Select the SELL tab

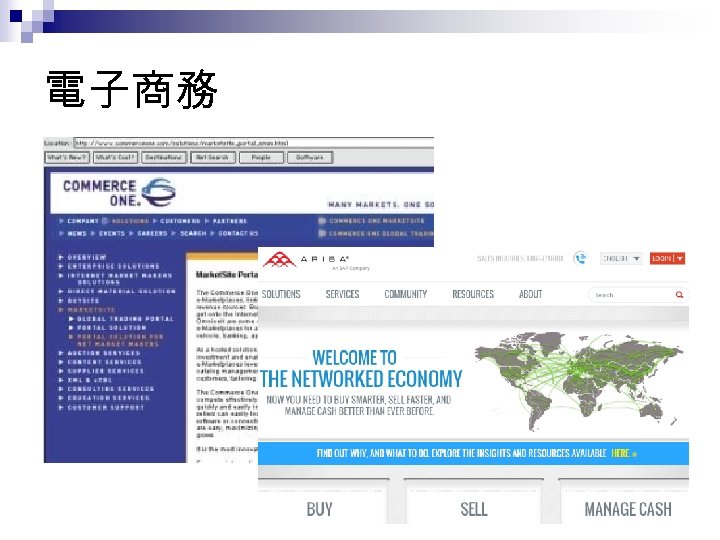[474, 509]
